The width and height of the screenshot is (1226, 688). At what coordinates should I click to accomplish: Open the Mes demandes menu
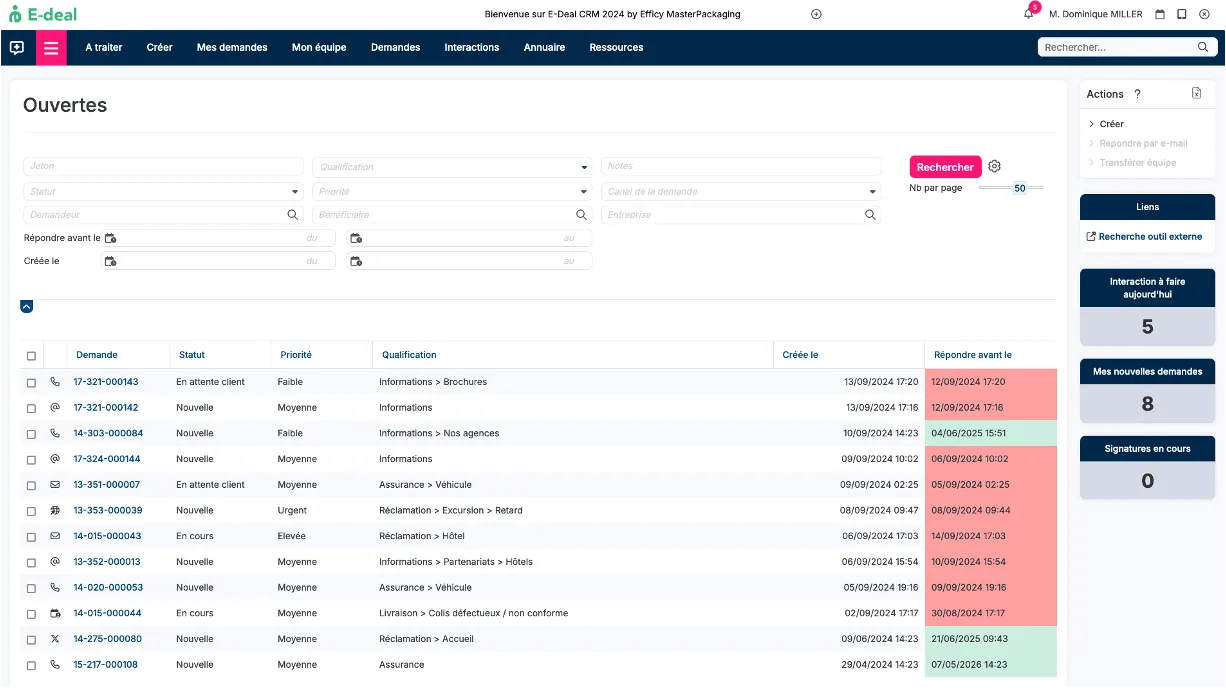(x=232, y=47)
